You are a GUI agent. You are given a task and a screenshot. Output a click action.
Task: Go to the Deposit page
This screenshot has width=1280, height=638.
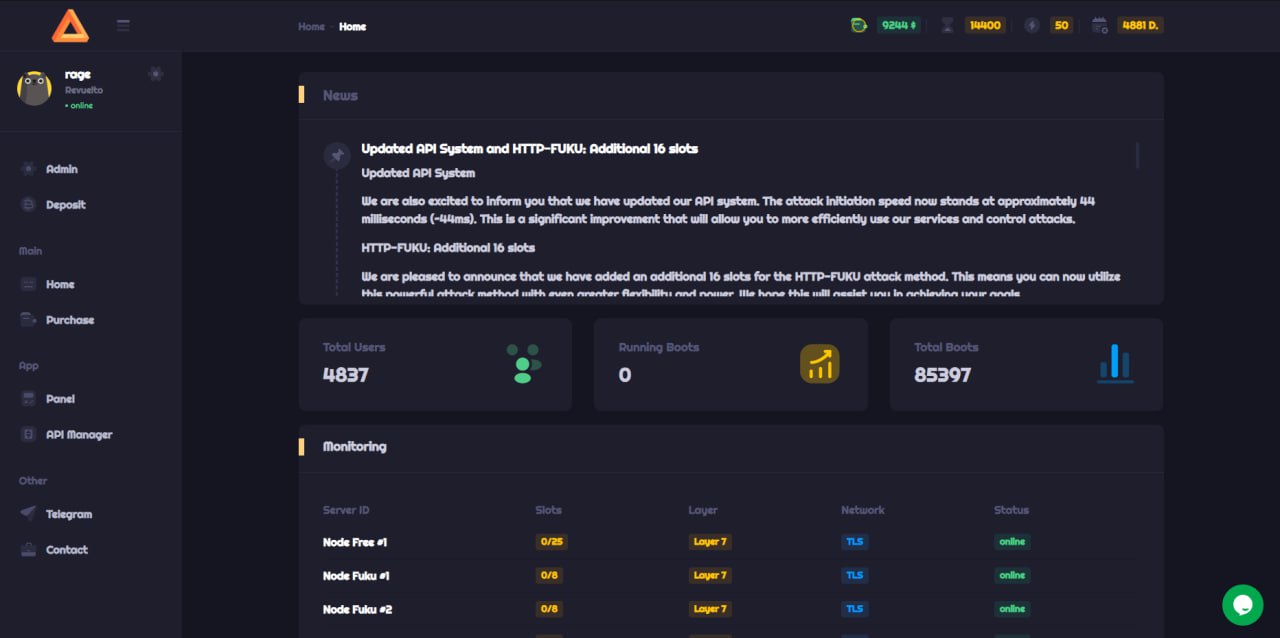pos(65,205)
